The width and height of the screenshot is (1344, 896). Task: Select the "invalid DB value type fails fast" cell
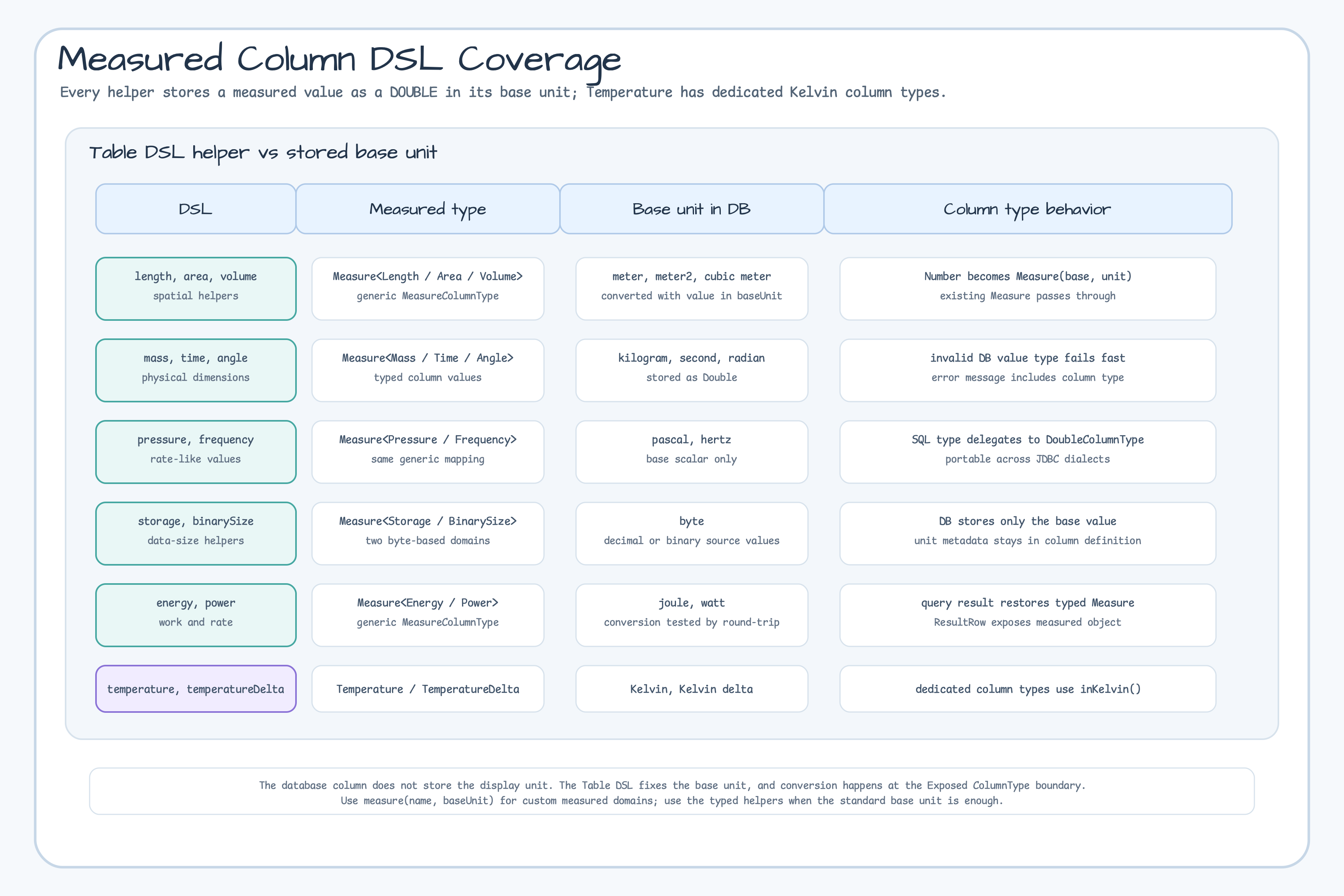click(1028, 370)
